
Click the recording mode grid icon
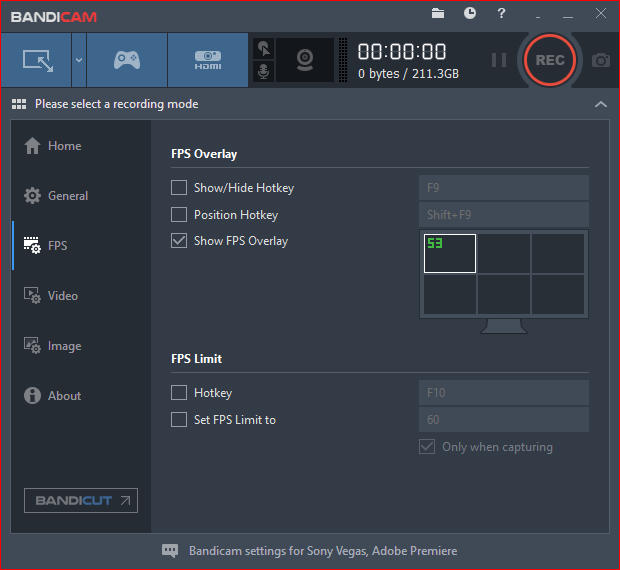[x=19, y=104]
